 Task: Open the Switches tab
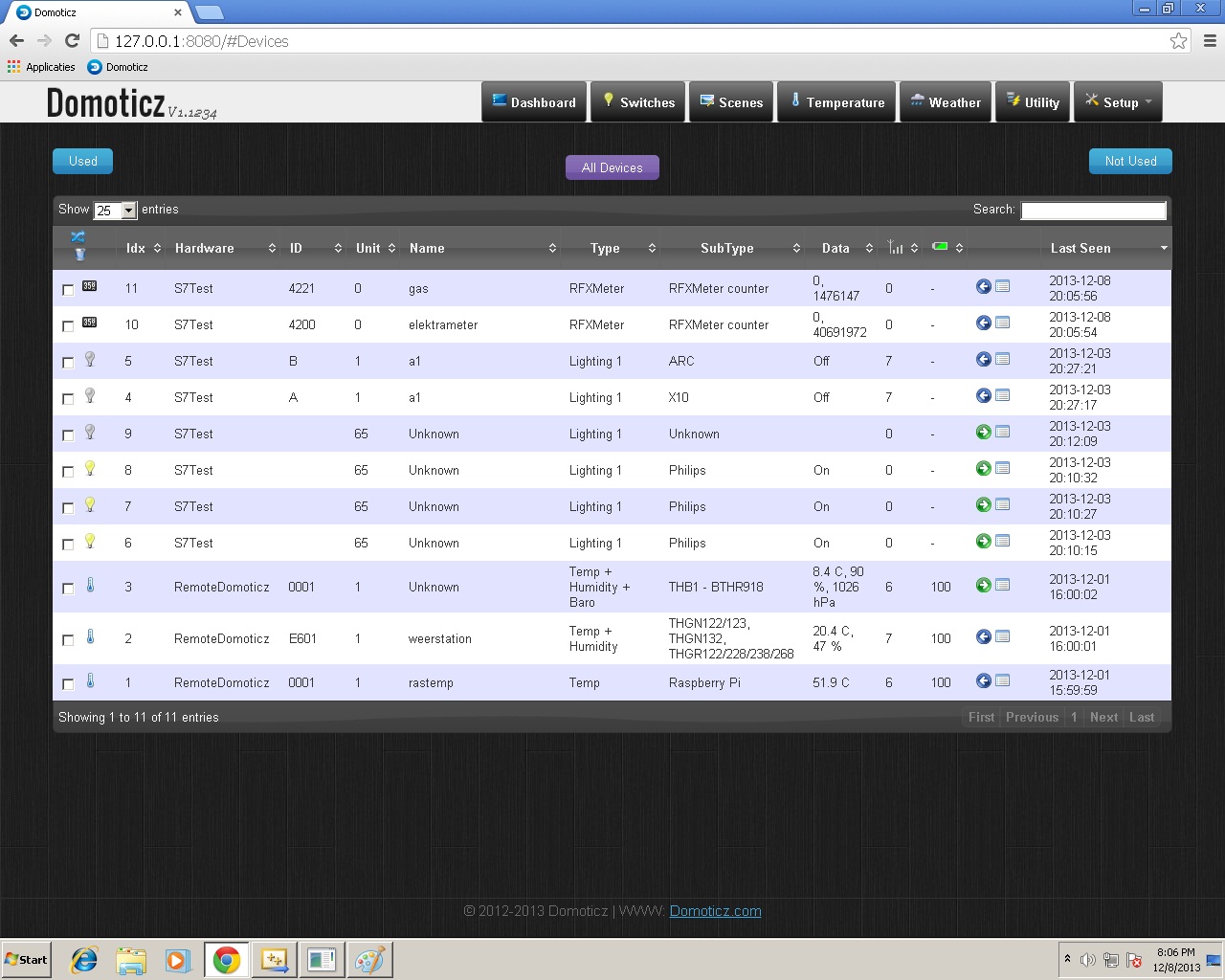[638, 102]
